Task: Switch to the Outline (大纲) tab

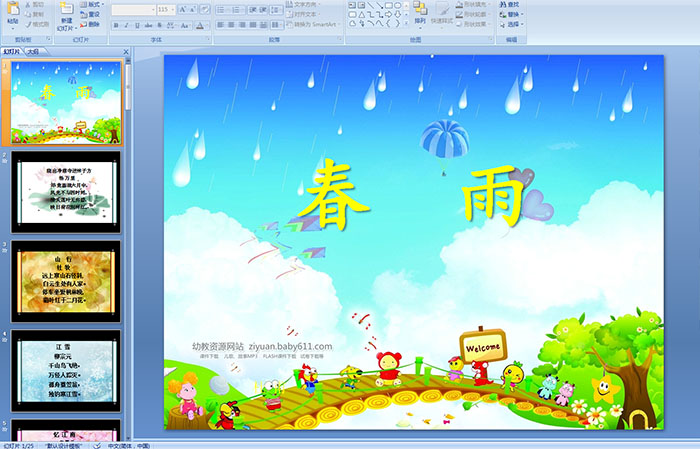Action: pos(33,51)
